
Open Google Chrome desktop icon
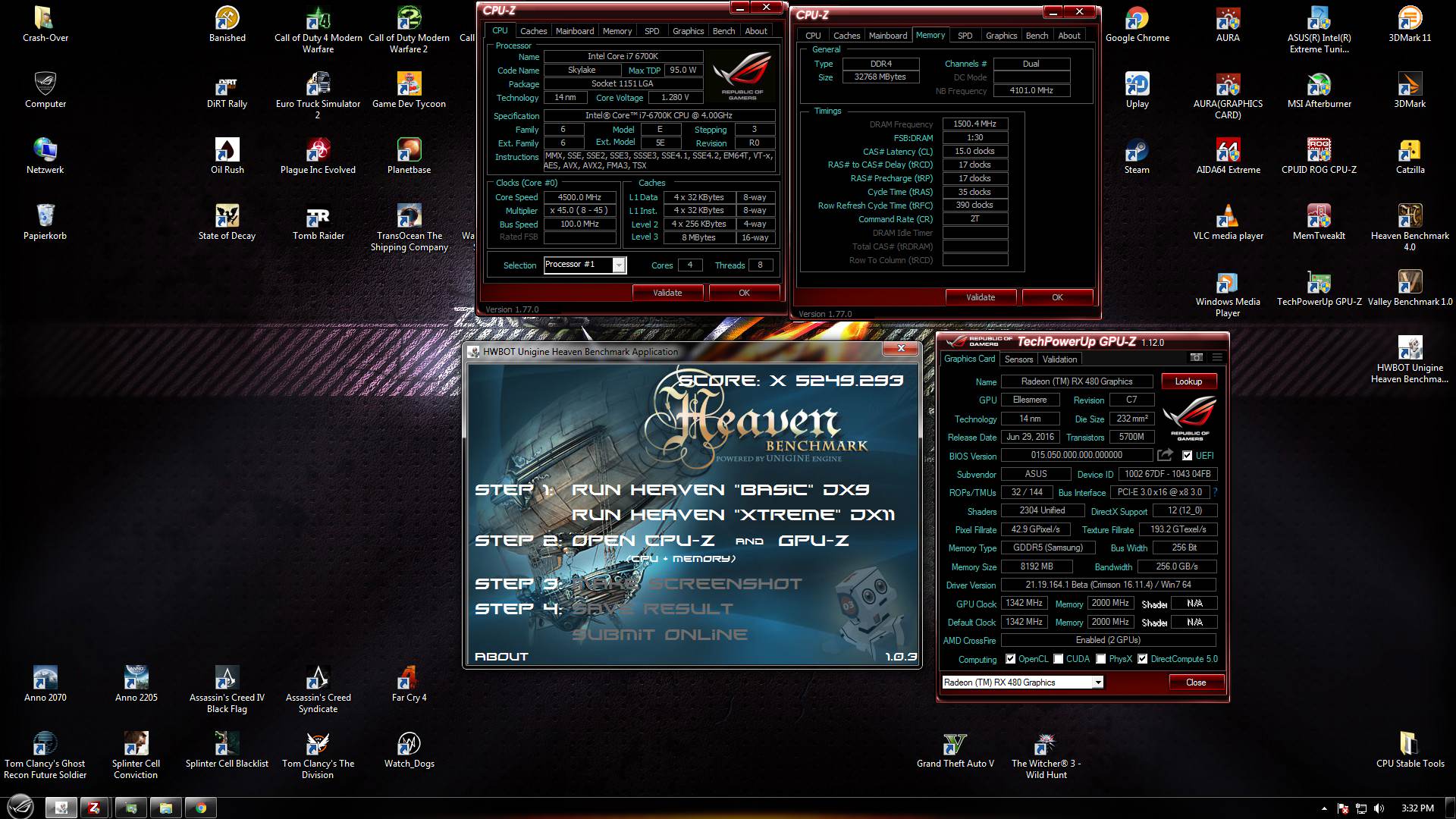pyautogui.click(x=1137, y=25)
